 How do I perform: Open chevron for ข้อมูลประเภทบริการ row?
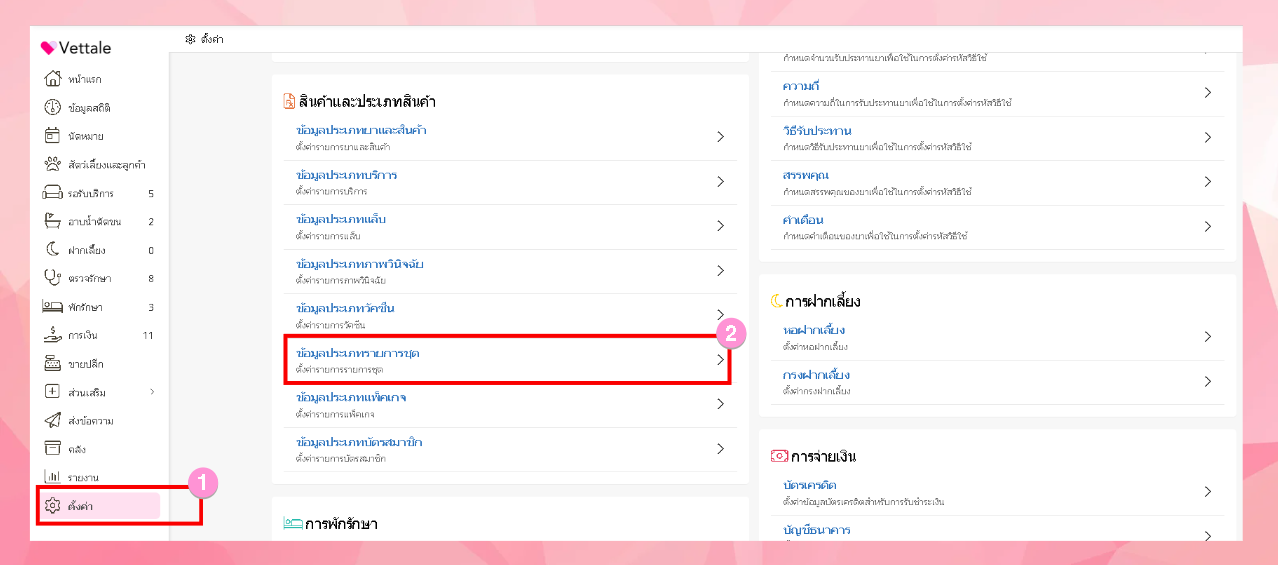[720, 182]
